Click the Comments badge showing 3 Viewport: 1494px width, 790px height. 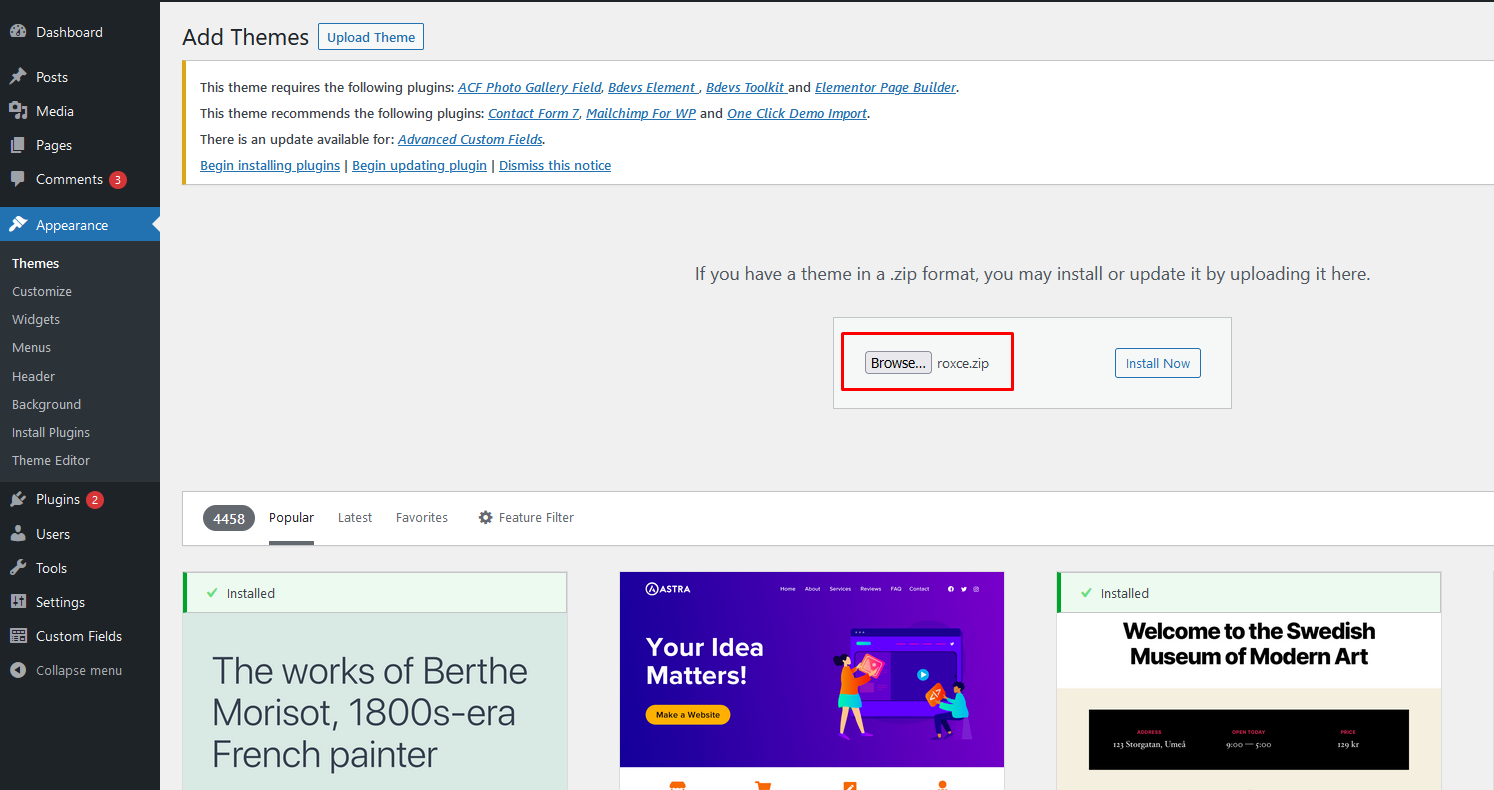118,180
